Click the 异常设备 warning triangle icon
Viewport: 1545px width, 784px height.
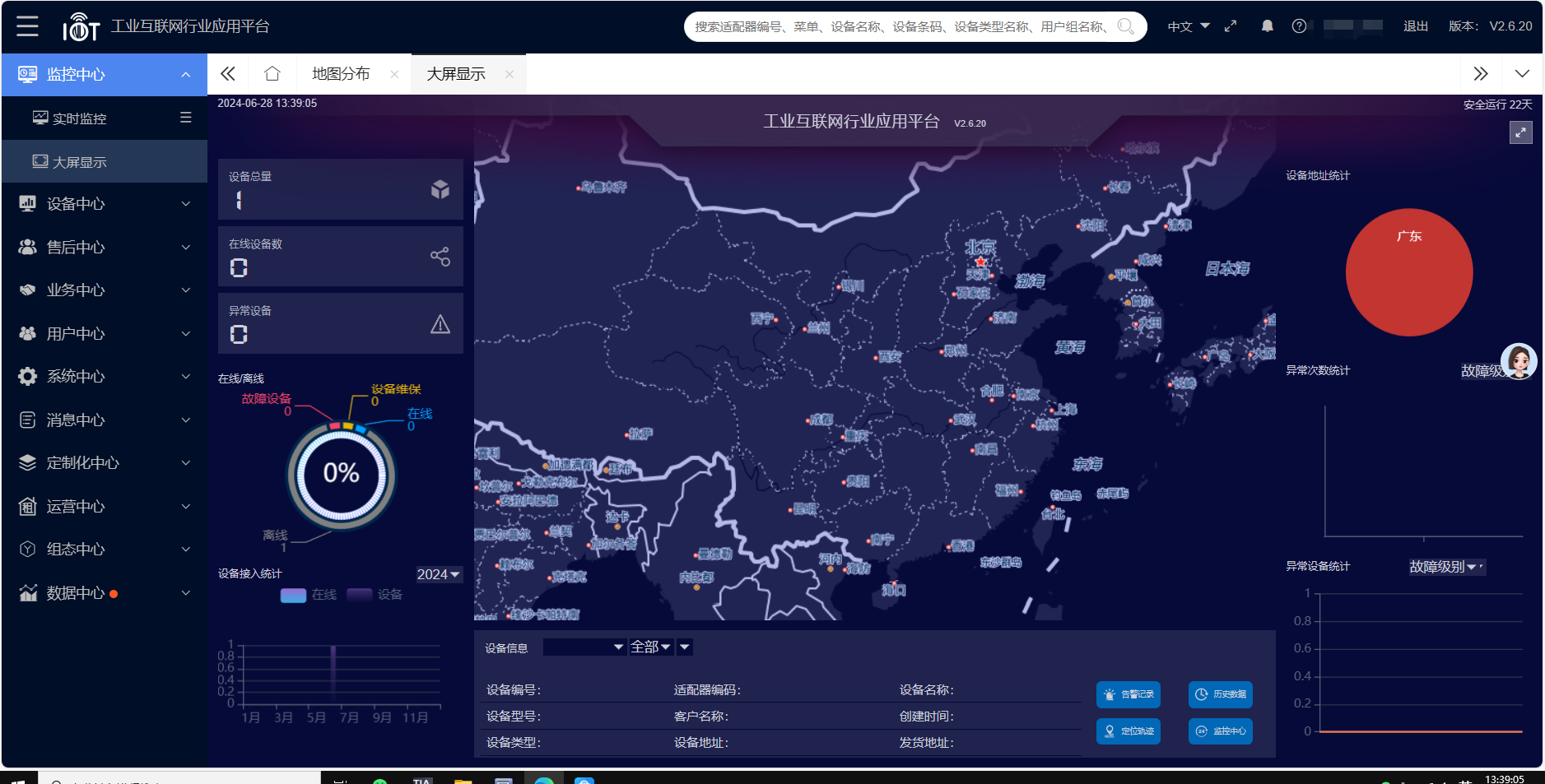pyautogui.click(x=440, y=324)
